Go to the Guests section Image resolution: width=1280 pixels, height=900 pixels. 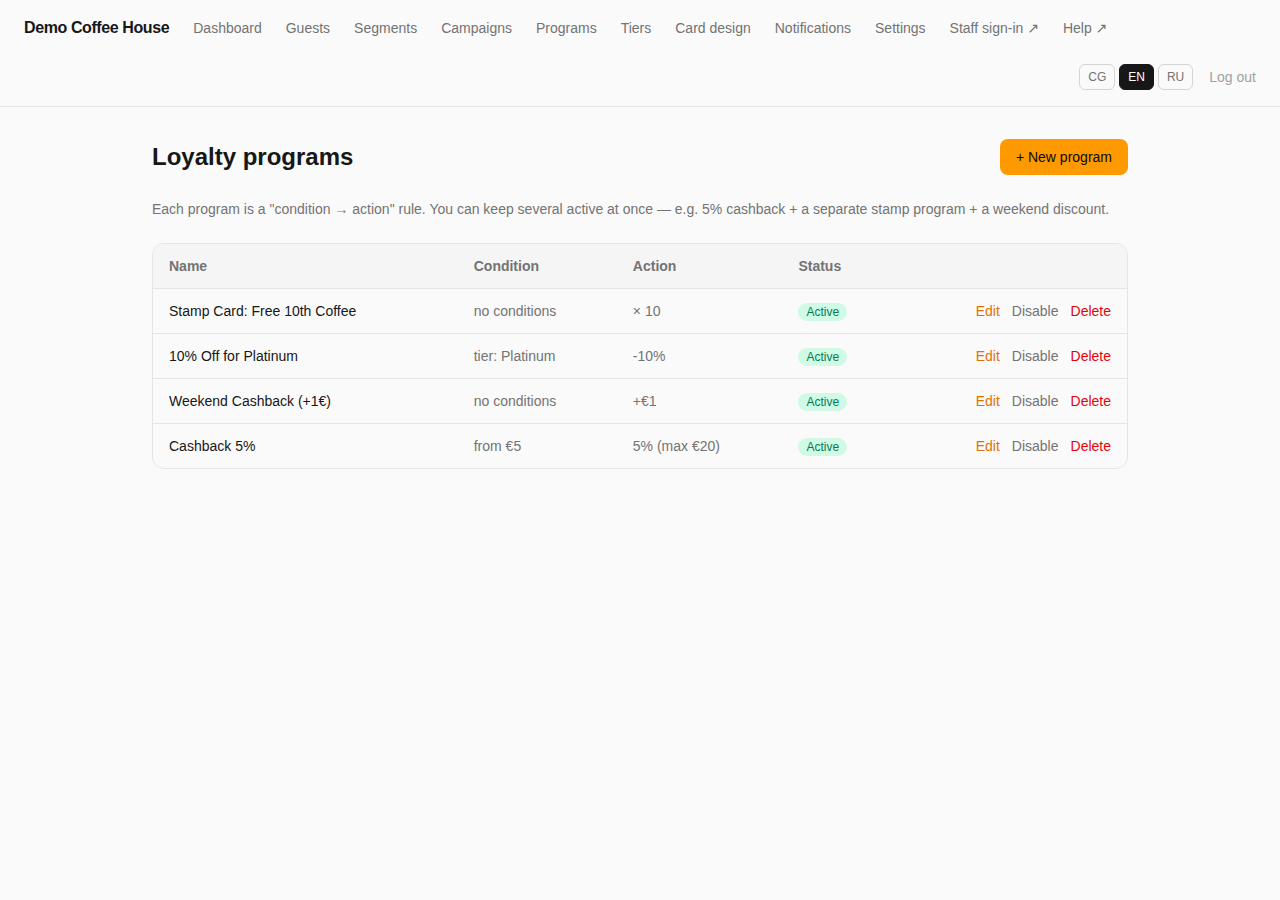point(307,28)
